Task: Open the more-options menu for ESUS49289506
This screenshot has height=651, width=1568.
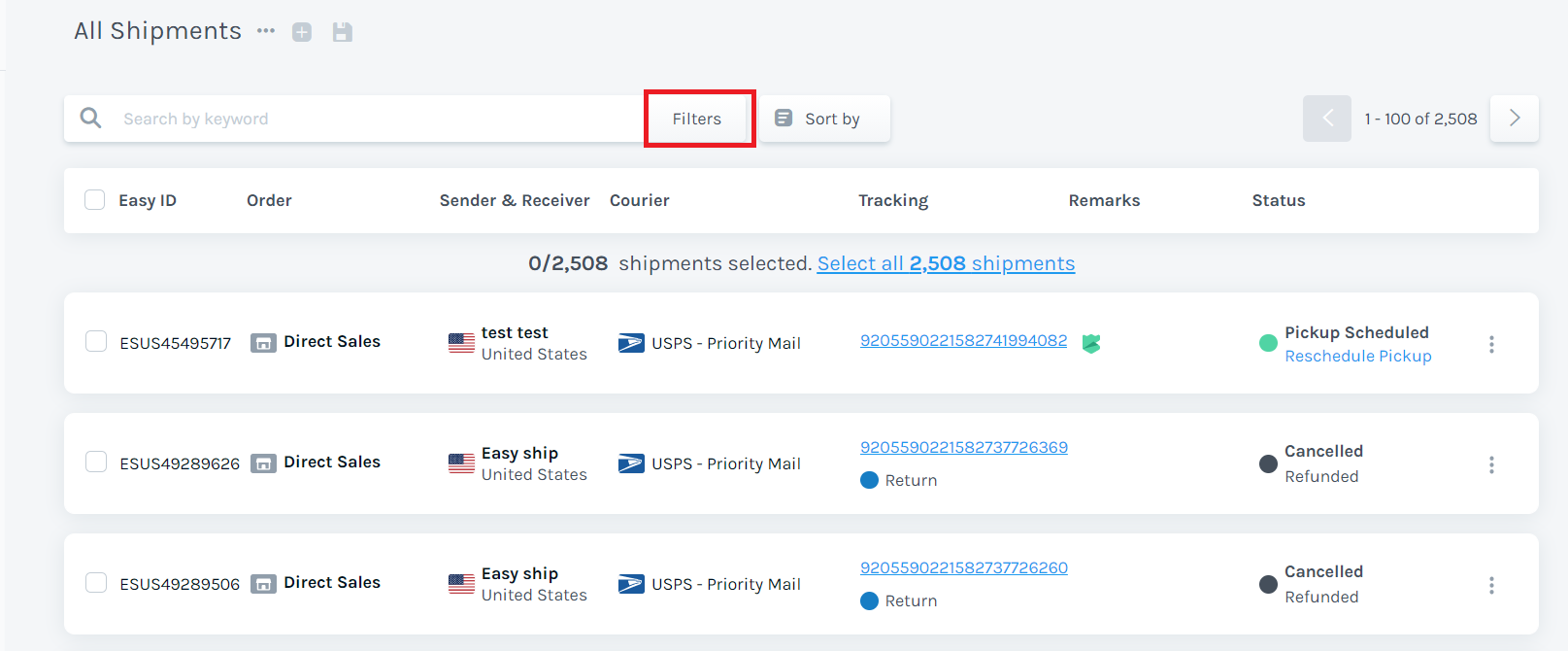Action: 1491,585
